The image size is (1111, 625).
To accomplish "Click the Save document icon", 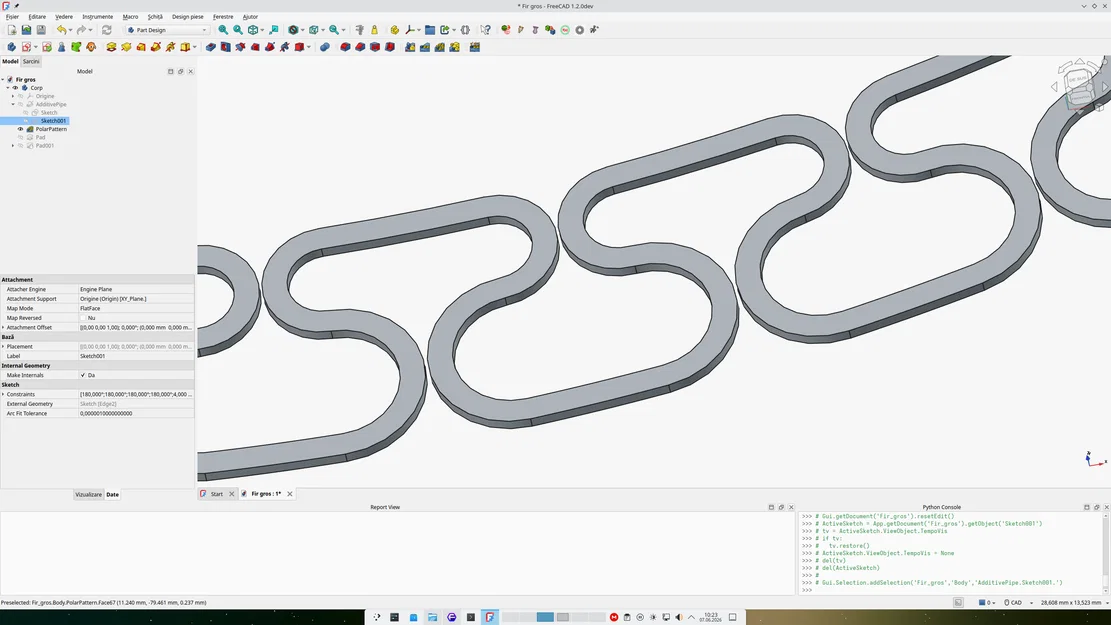I will (x=41, y=30).
